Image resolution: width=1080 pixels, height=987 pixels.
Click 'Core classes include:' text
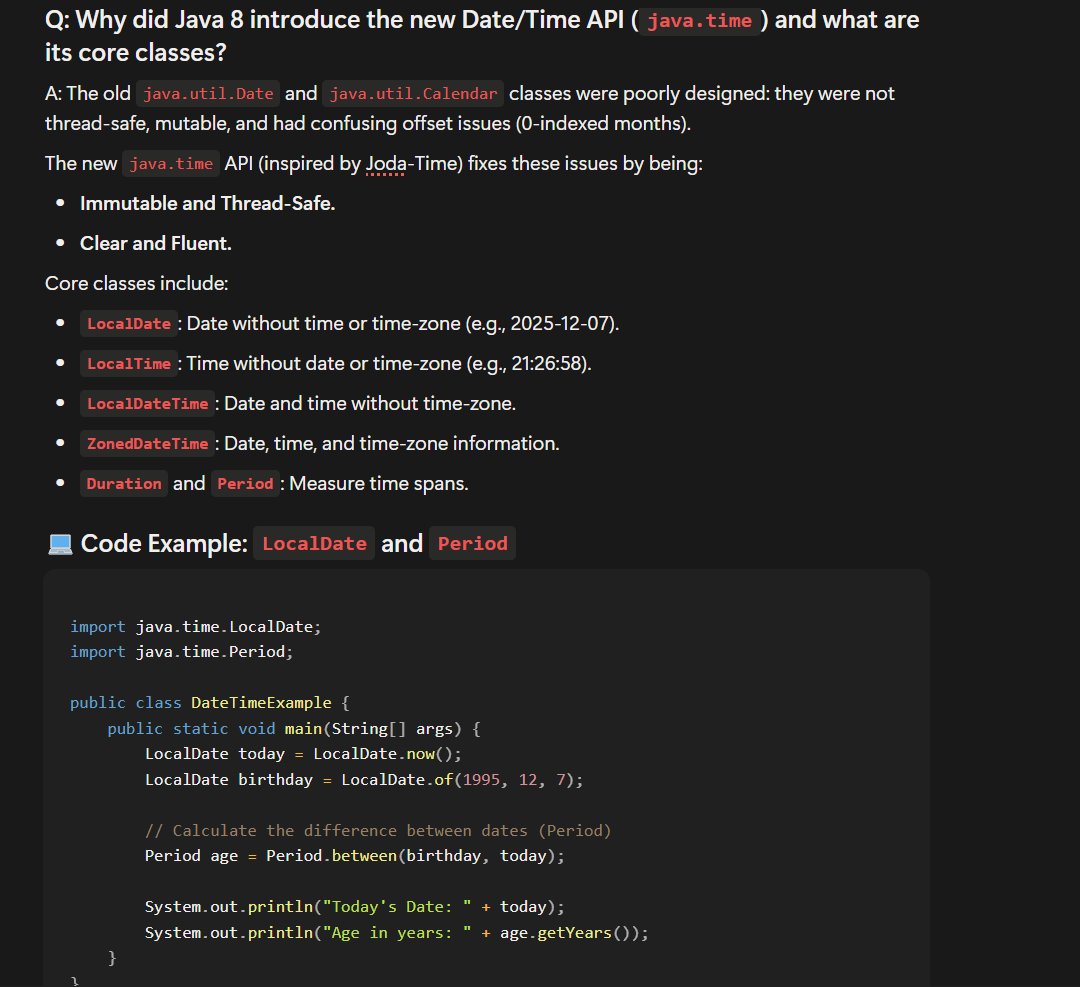[x=136, y=284]
